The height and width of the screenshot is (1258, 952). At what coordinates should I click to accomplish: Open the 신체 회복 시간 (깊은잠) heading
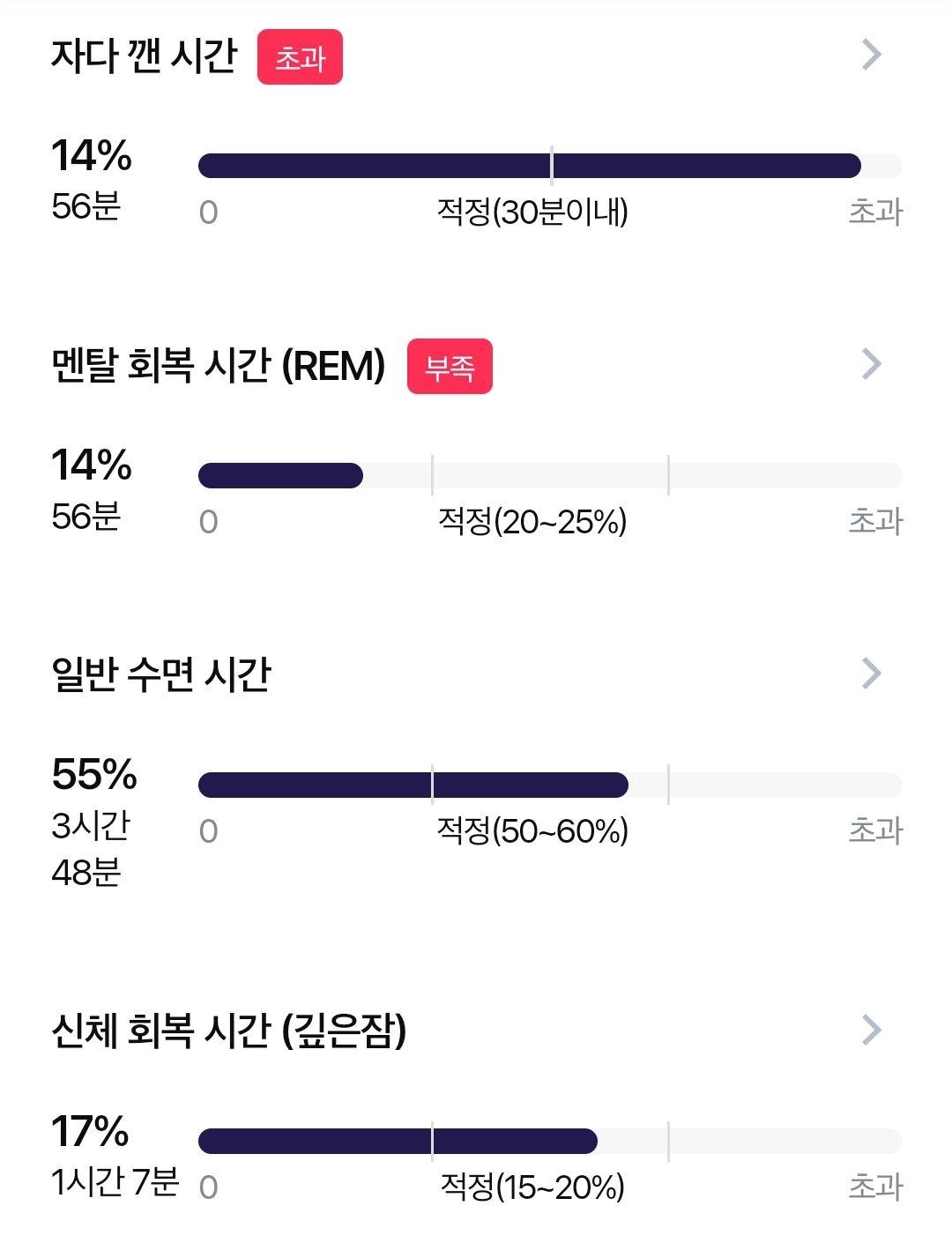point(229,1031)
